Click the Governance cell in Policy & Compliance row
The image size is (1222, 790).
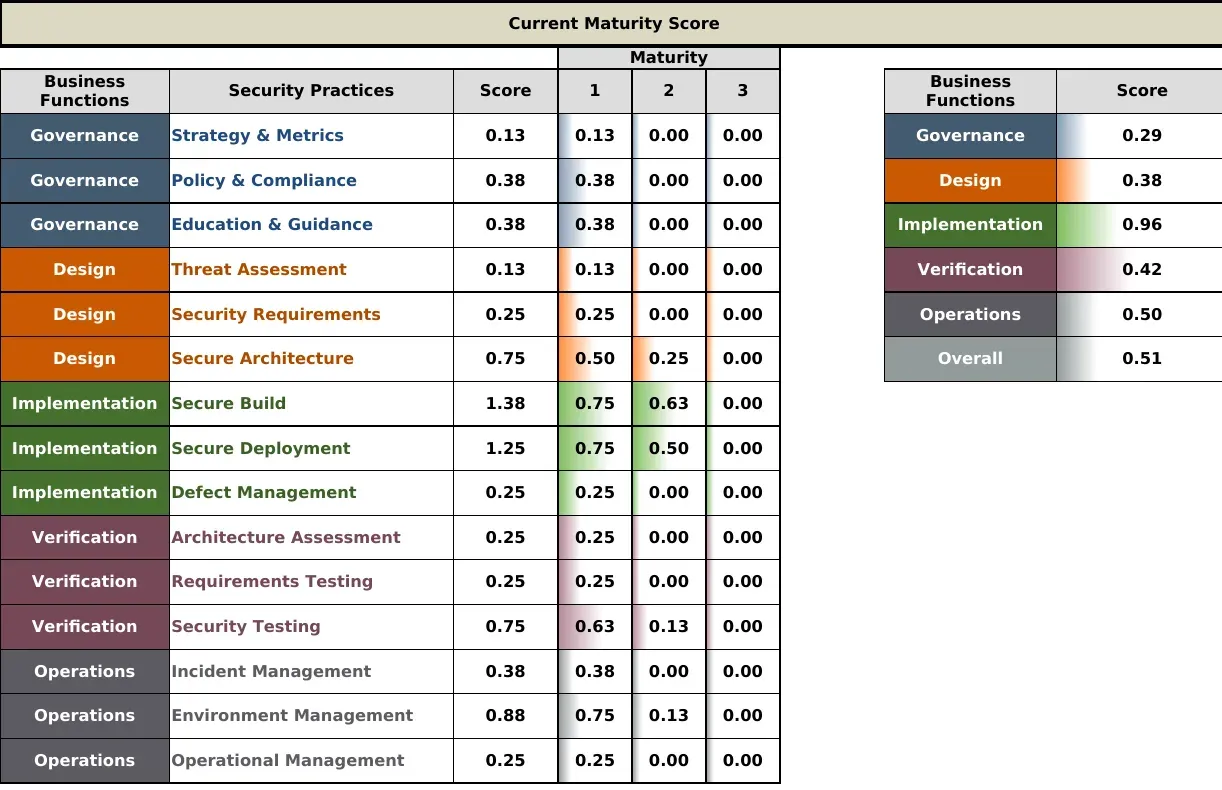coord(85,181)
